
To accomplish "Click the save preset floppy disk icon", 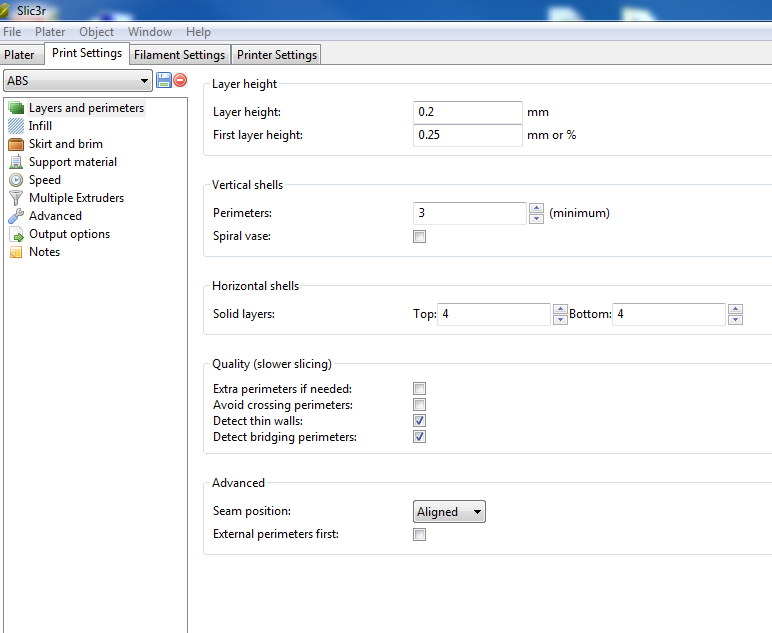I will (163, 80).
